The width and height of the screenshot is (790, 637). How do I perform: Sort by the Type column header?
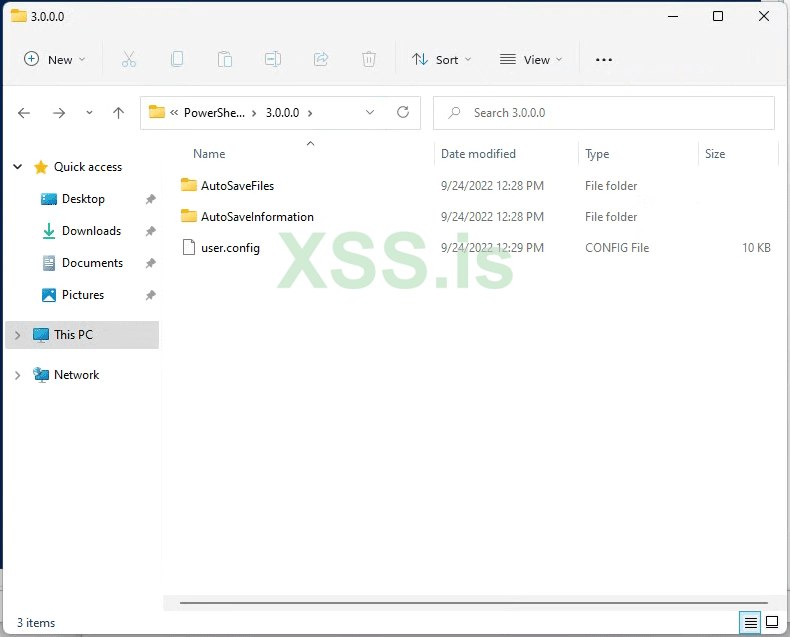597,154
